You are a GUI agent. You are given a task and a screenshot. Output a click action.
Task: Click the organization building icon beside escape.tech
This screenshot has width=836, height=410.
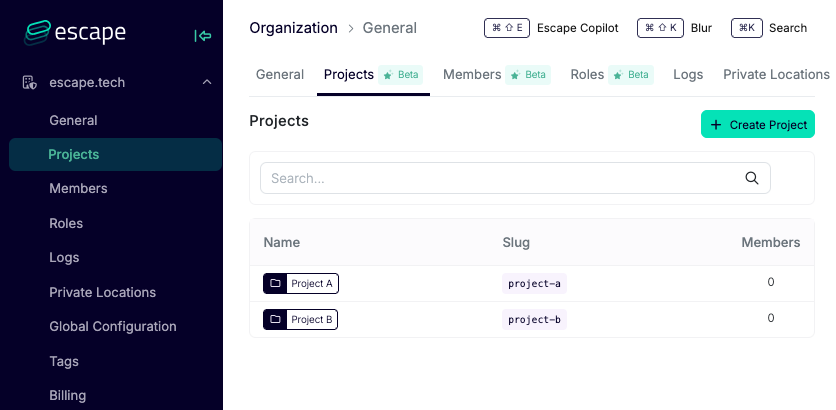[x=29, y=83]
